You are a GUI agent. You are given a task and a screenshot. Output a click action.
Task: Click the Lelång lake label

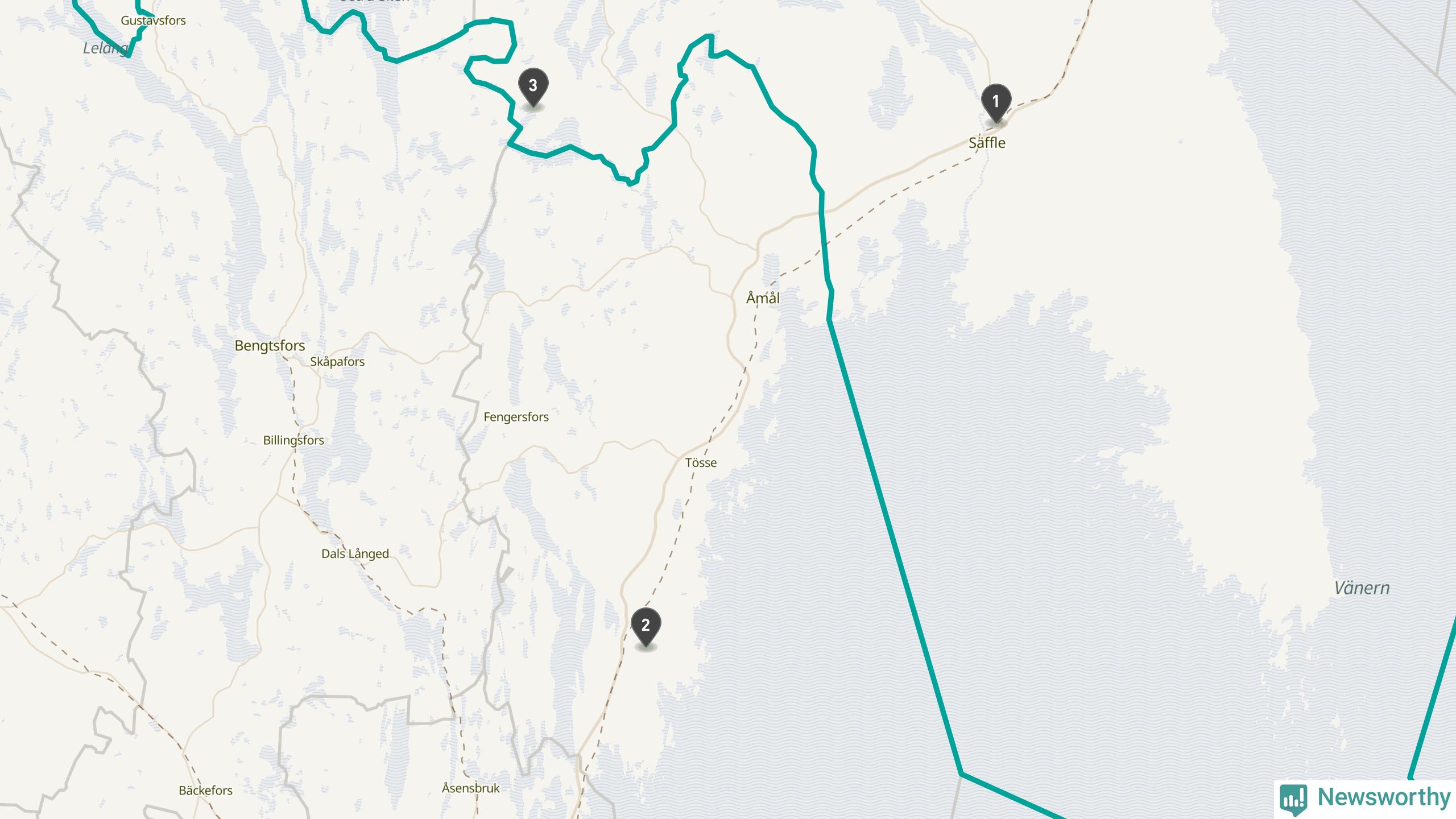pyautogui.click(x=106, y=48)
